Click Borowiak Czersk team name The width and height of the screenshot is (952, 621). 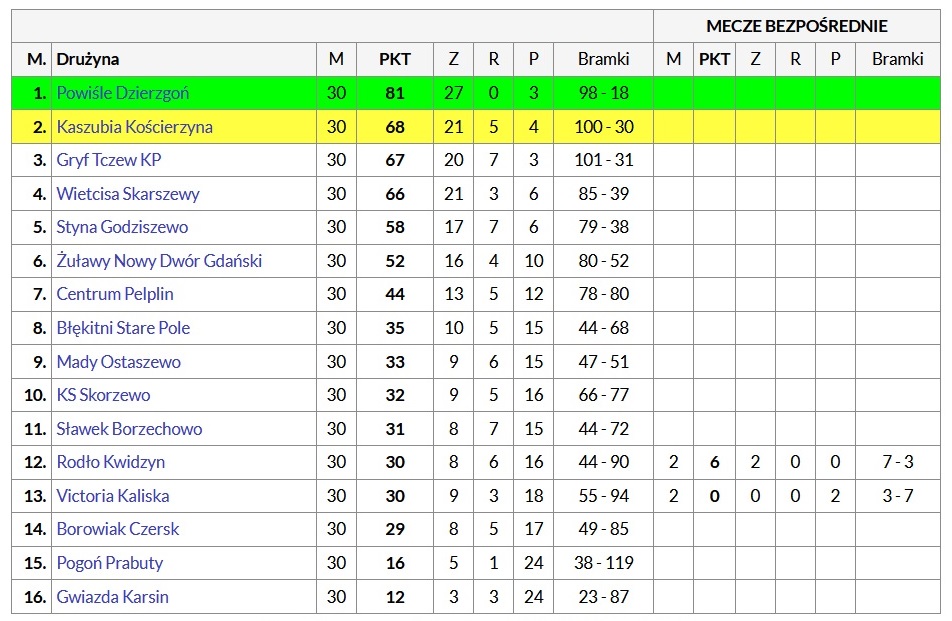tap(118, 529)
